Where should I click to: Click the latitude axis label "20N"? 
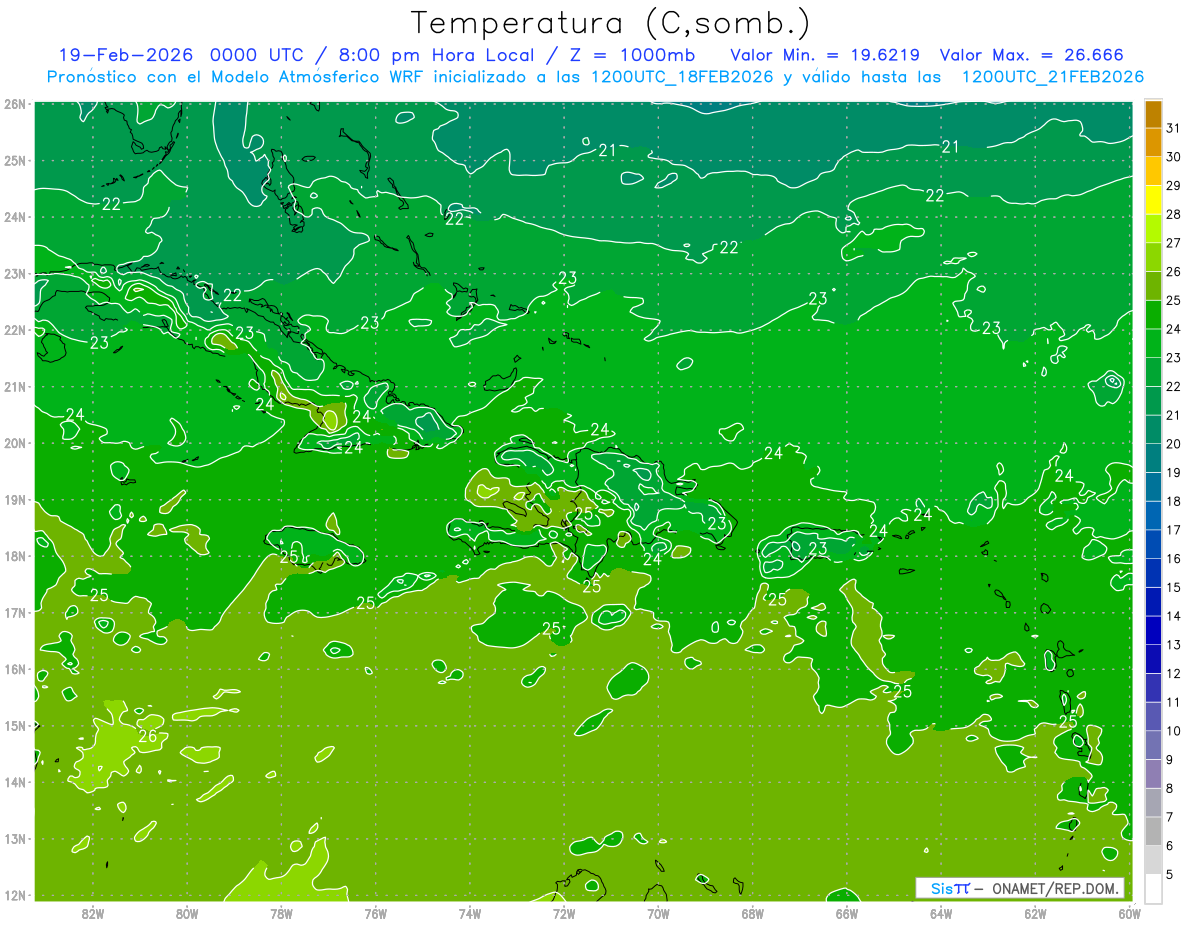15,443
